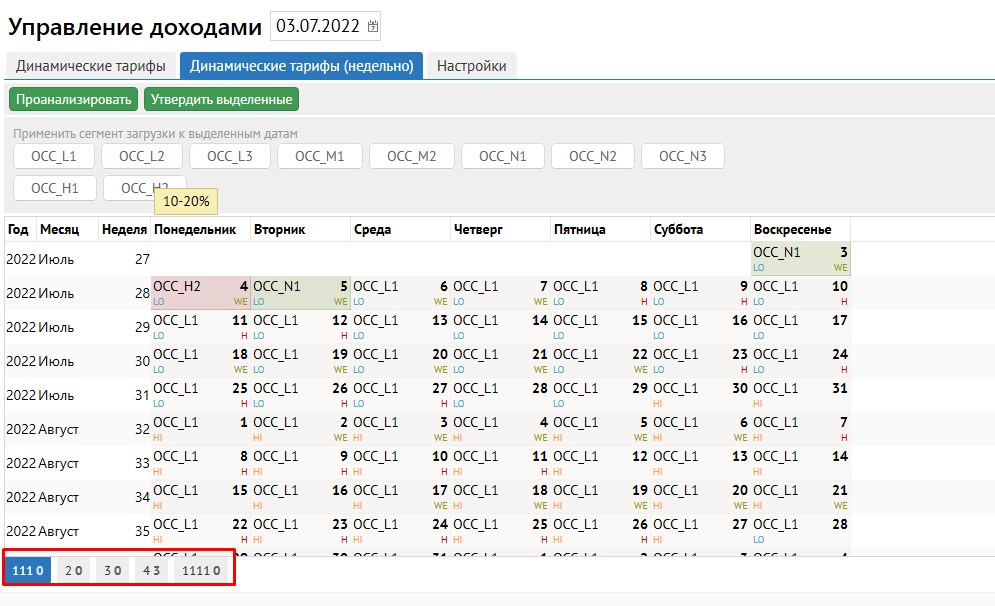Apply the OCC_L1 segment button
Screen dimensions: 995x606
pos(54,156)
